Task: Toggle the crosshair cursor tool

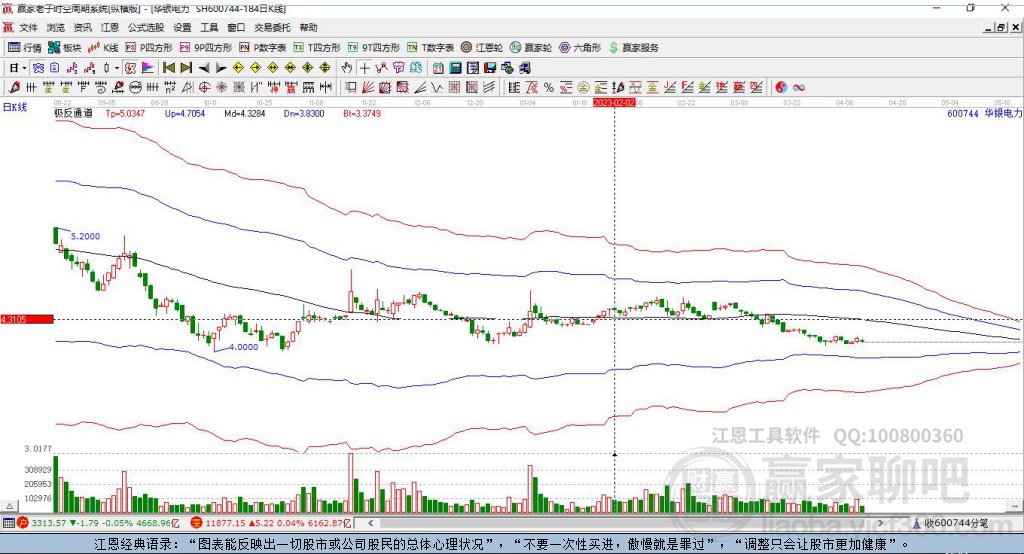Action: click(365, 68)
